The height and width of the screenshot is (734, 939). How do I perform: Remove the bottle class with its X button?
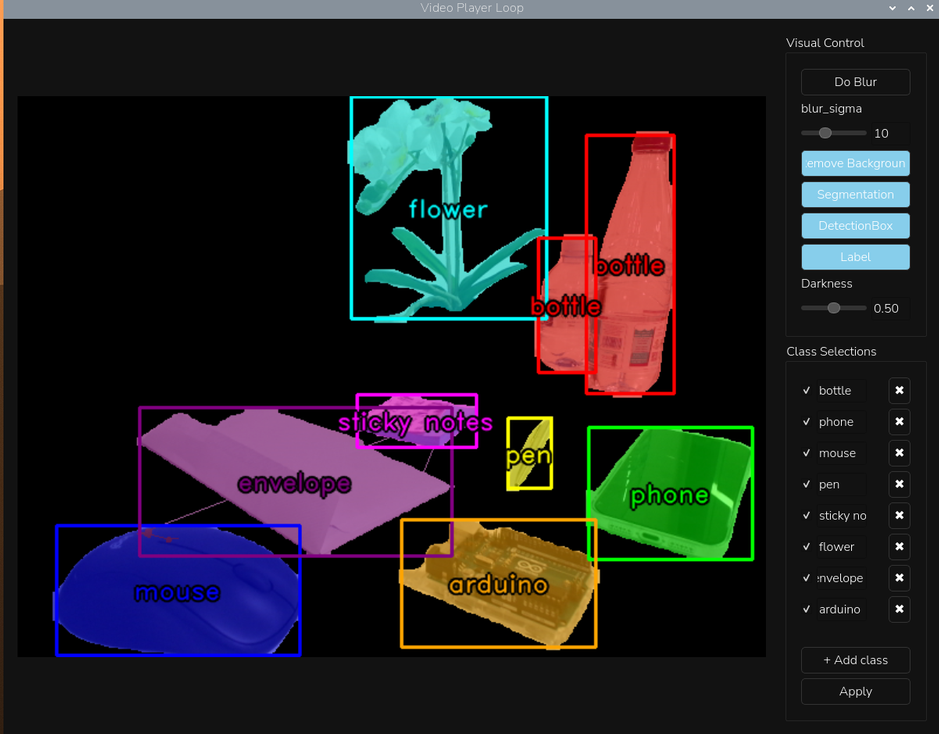pyautogui.click(x=899, y=390)
